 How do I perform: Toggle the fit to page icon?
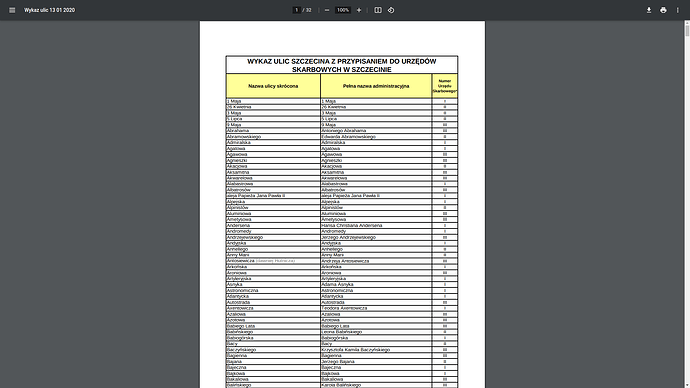tap(378, 10)
